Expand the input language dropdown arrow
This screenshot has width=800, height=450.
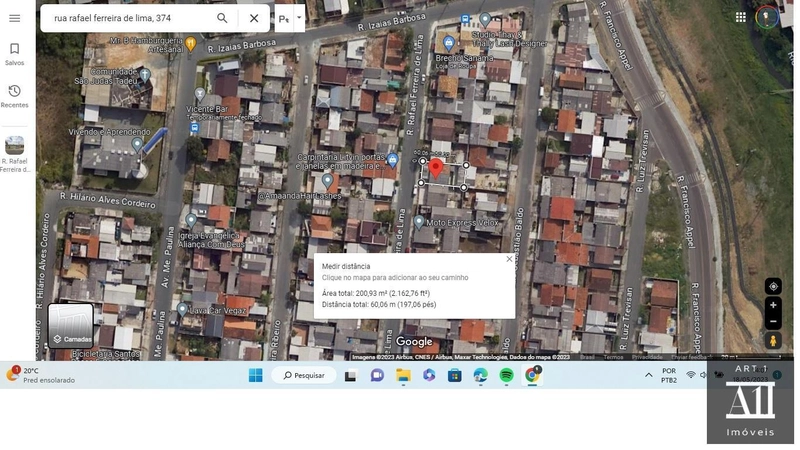tap(299, 18)
